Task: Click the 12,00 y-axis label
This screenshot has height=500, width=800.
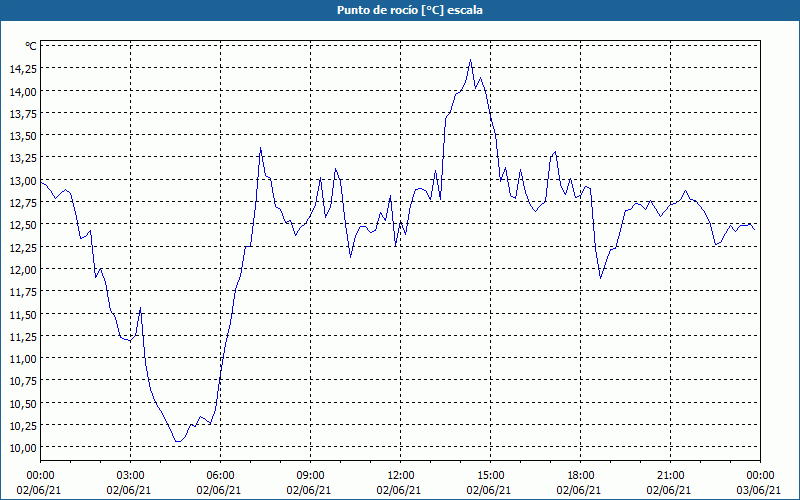Action: point(23,269)
